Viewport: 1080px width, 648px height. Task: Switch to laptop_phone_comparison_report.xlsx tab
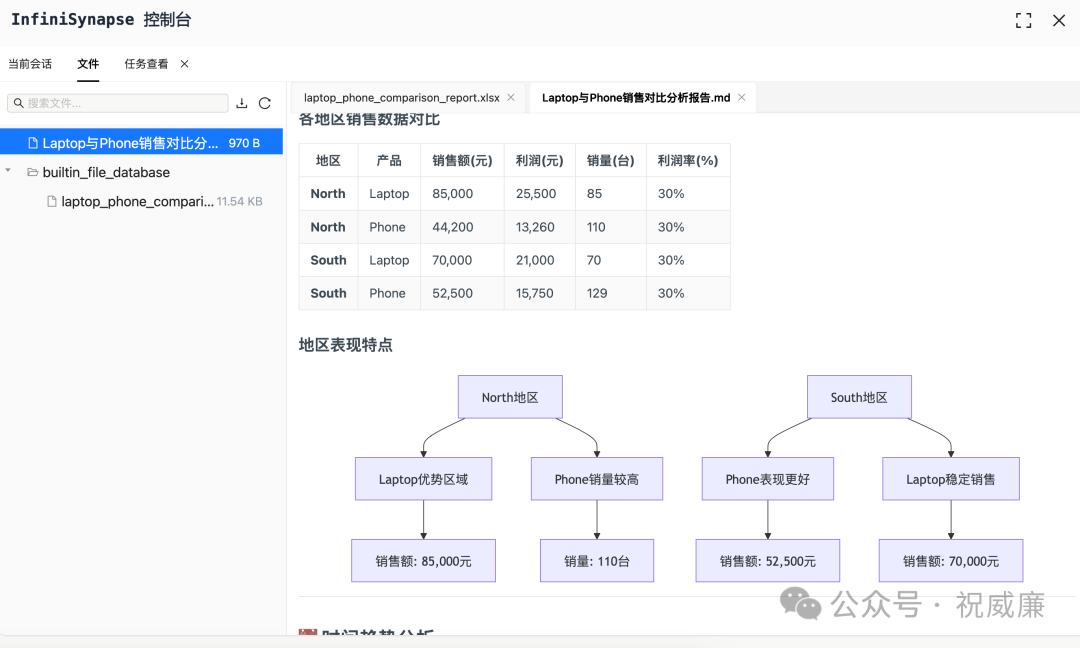400,97
